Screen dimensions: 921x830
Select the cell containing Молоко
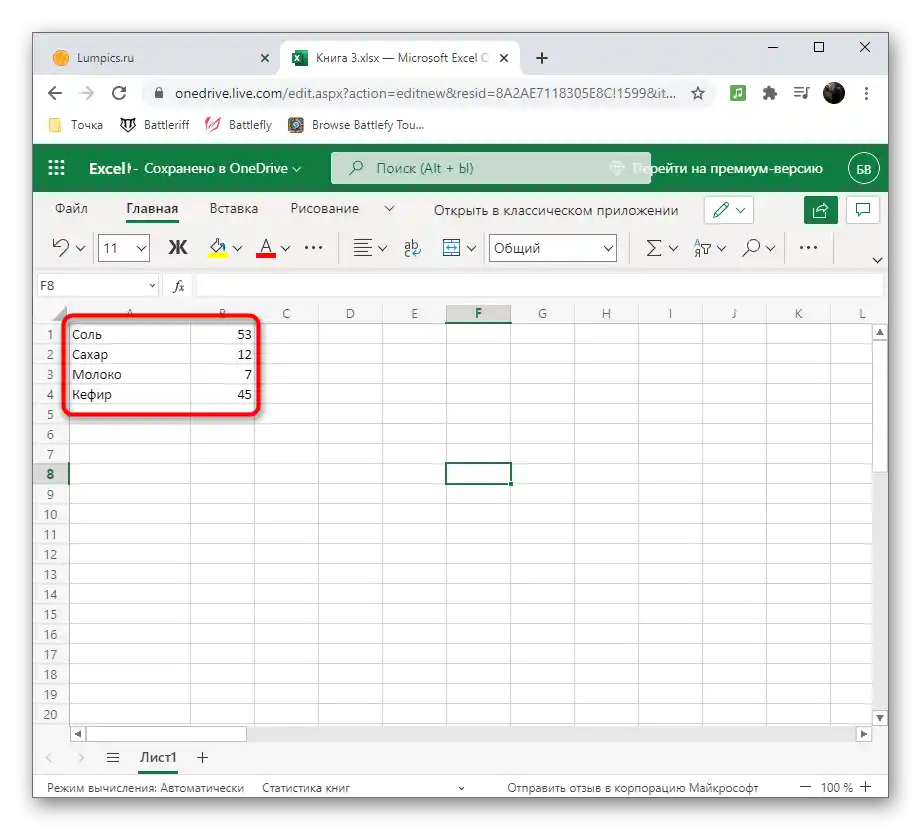pyautogui.click(x=130, y=374)
